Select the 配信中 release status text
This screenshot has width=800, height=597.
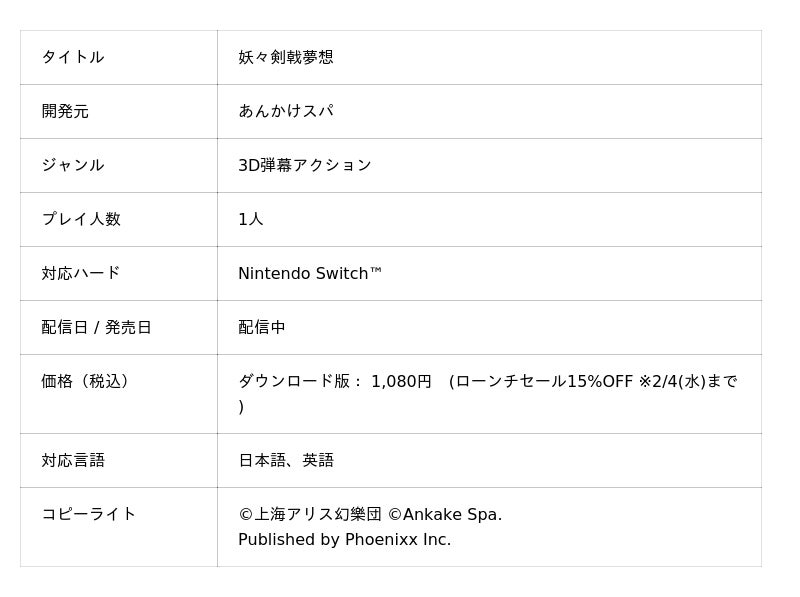[262, 327]
